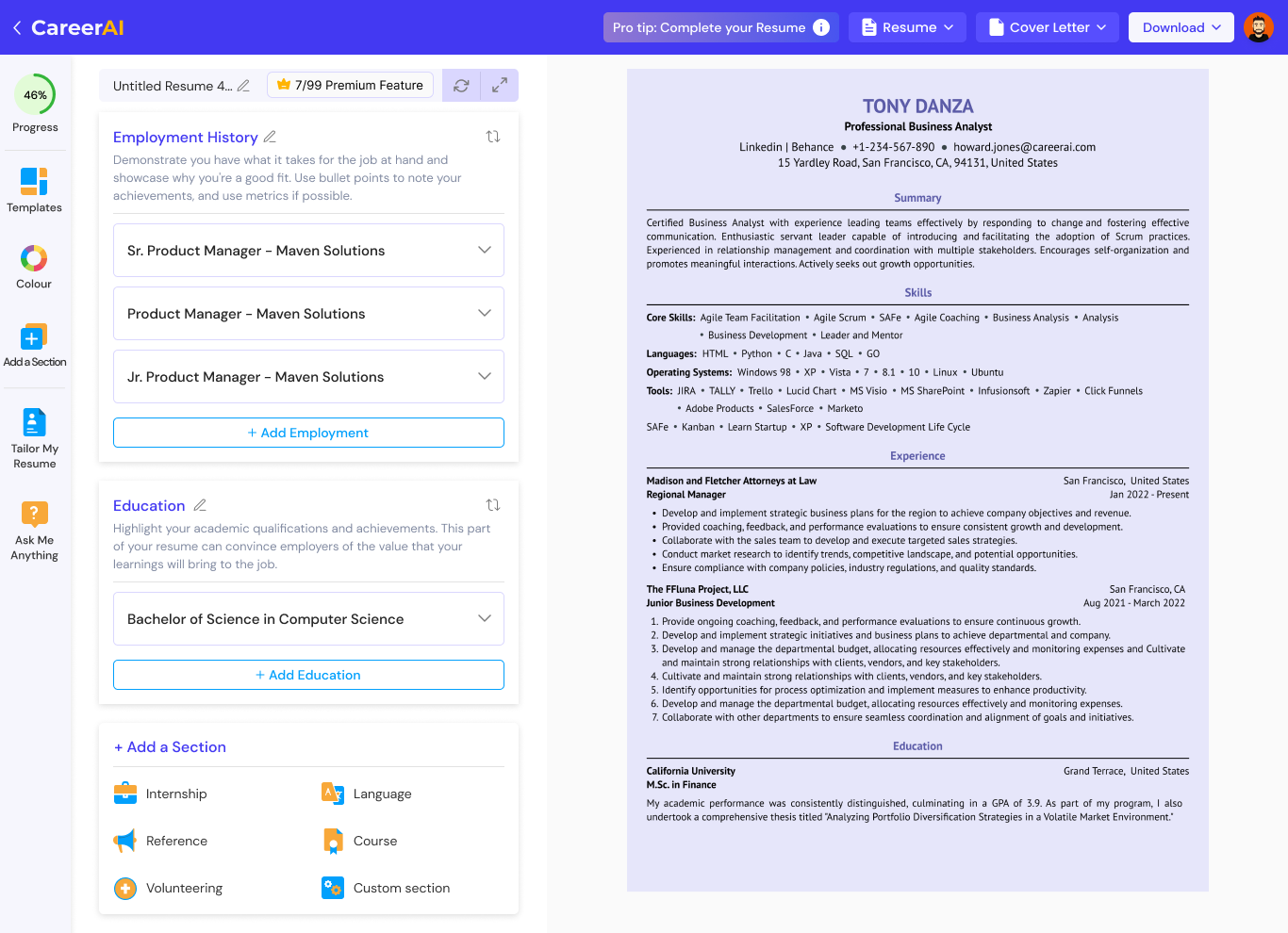
Task: Click the Add Employment button
Action: pyautogui.click(x=308, y=432)
